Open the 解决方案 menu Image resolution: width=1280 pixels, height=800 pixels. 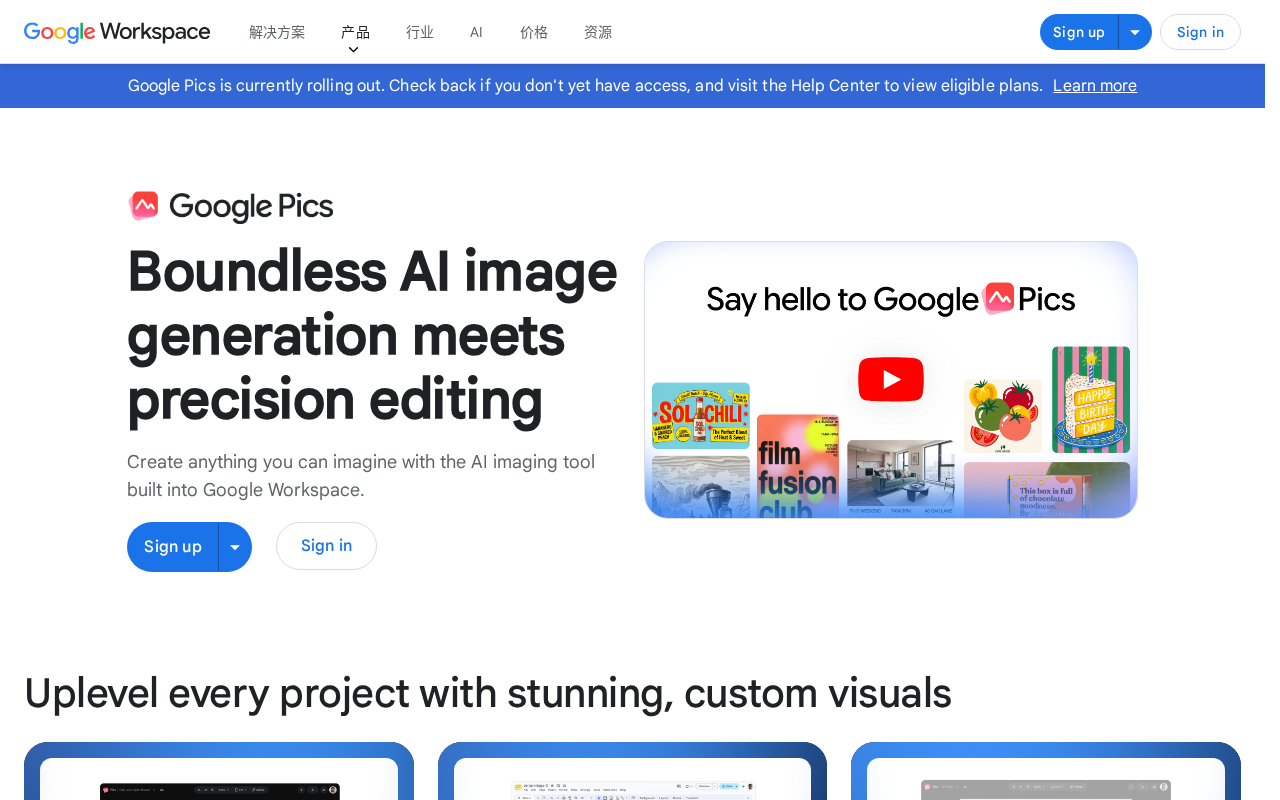(x=277, y=32)
